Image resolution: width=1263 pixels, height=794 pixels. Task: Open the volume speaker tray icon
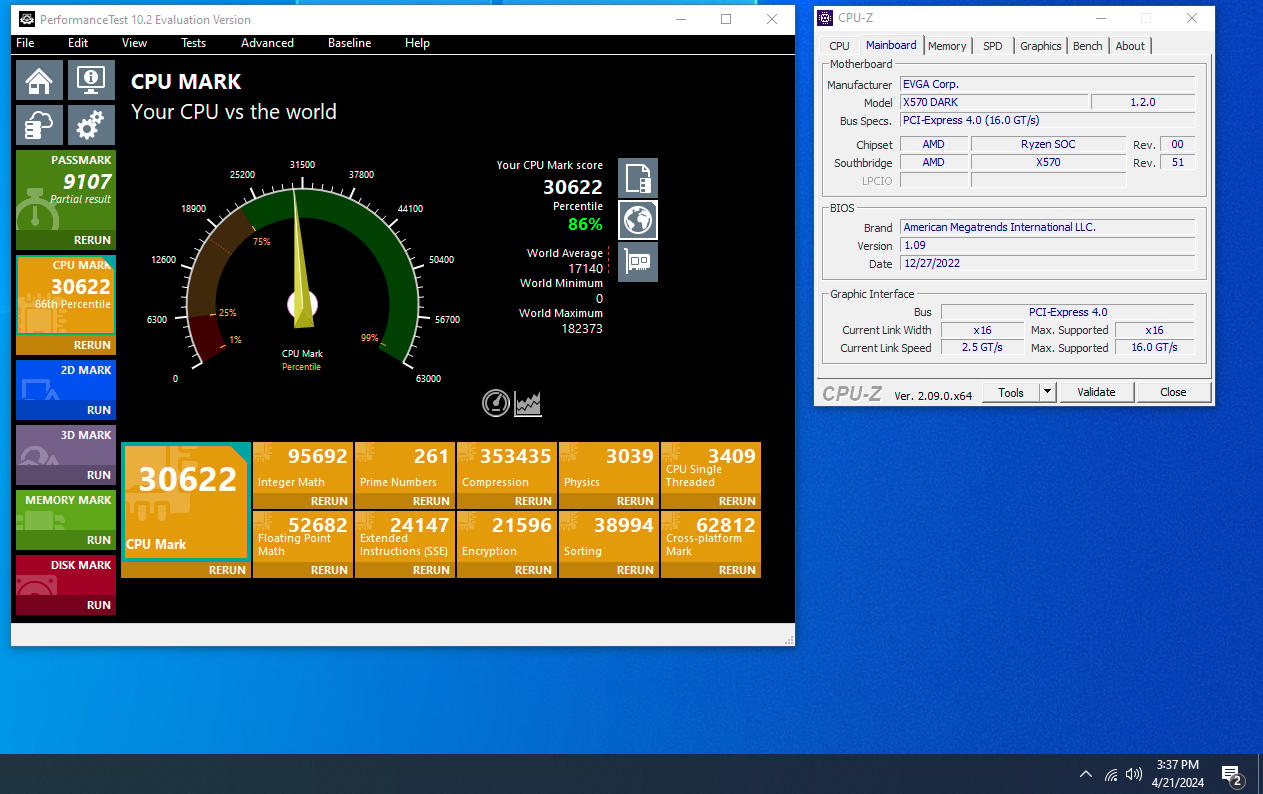tap(1134, 774)
